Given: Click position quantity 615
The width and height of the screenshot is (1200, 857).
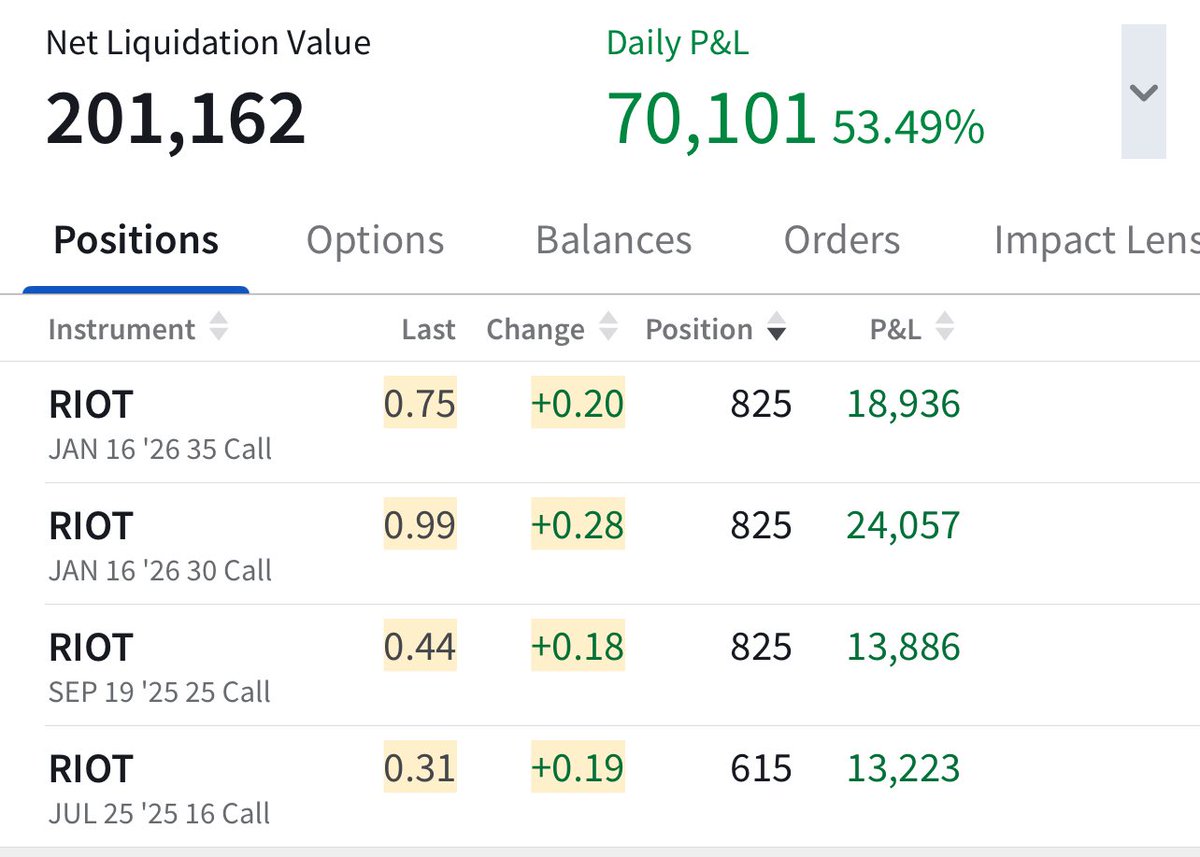Looking at the screenshot, I should tap(760, 768).
